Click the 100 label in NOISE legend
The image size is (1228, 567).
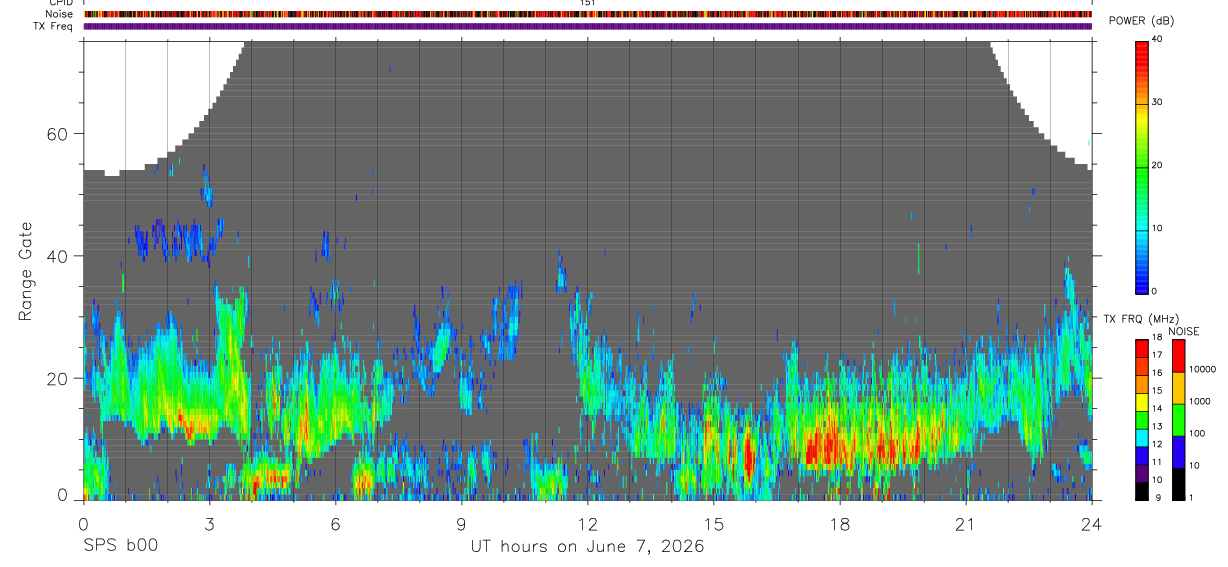pos(1198,433)
